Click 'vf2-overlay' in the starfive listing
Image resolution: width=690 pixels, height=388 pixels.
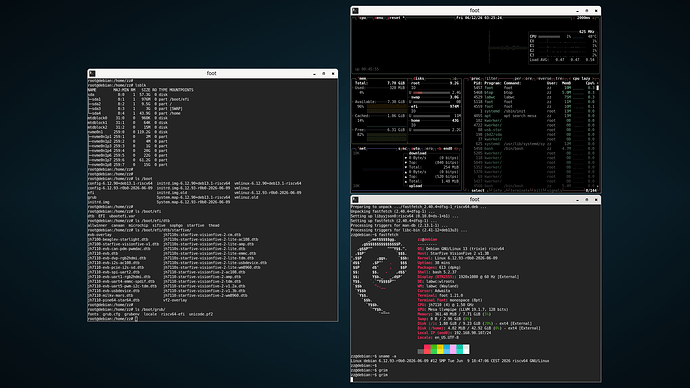pos(175,300)
